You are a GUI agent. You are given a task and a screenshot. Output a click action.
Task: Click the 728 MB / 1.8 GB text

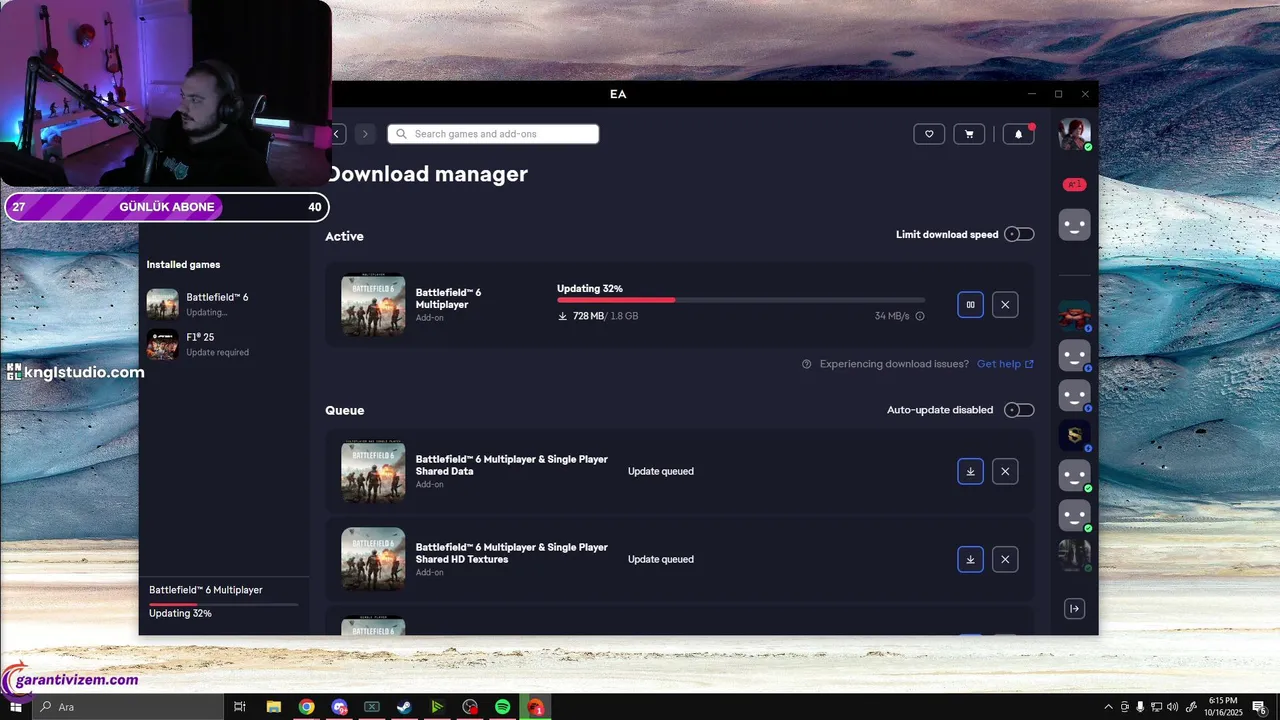tap(605, 316)
